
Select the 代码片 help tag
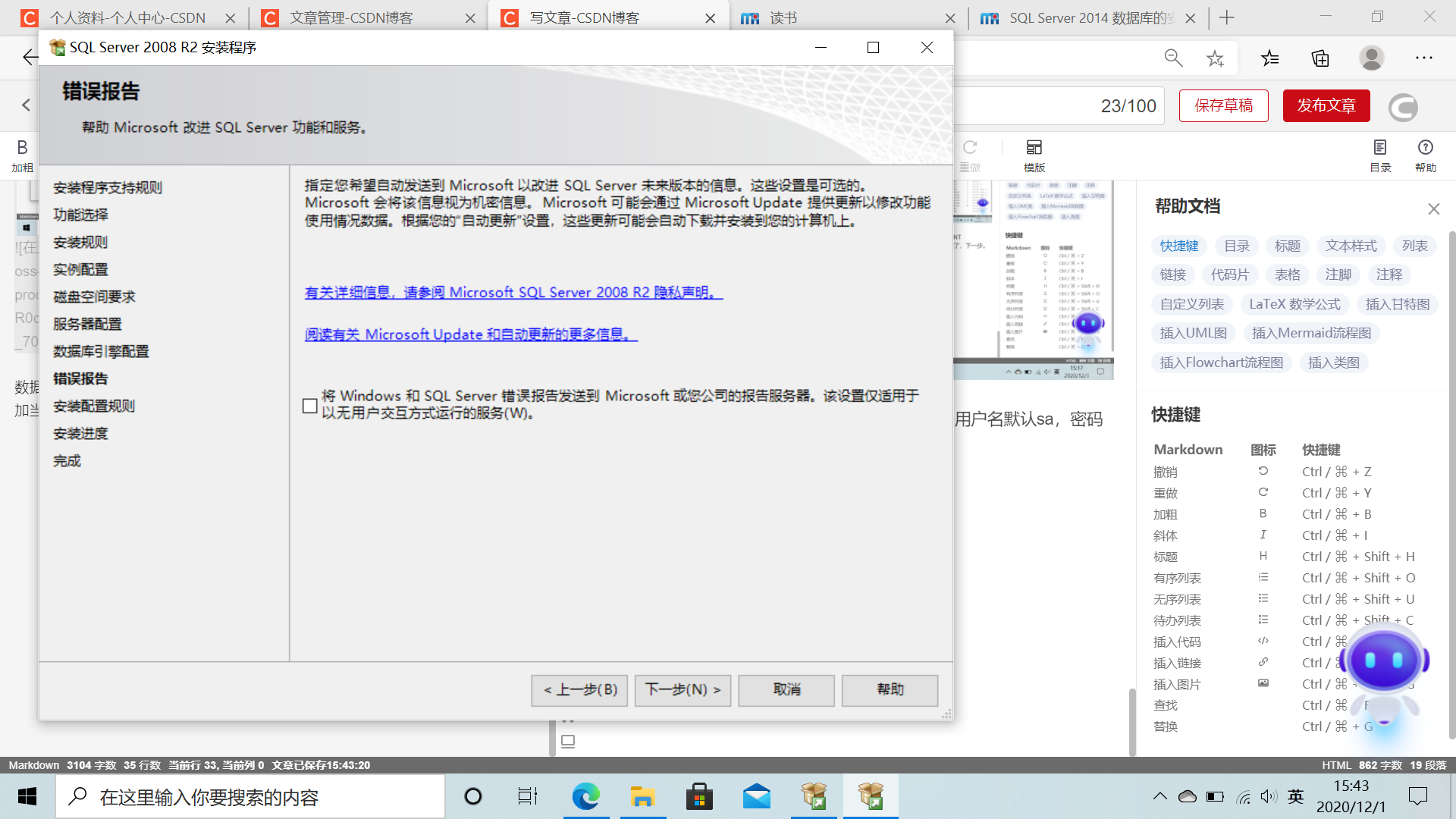coord(1229,275)
